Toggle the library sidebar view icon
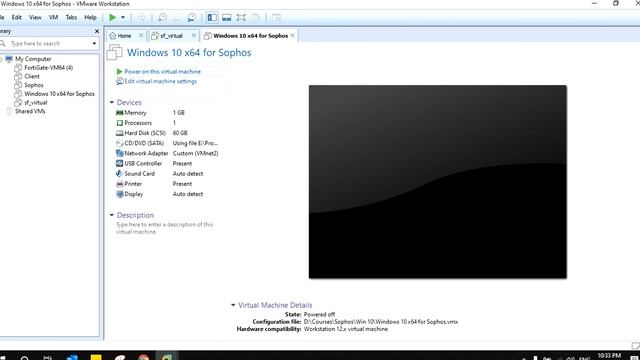640x360 pixels. [x=212, y=17]
